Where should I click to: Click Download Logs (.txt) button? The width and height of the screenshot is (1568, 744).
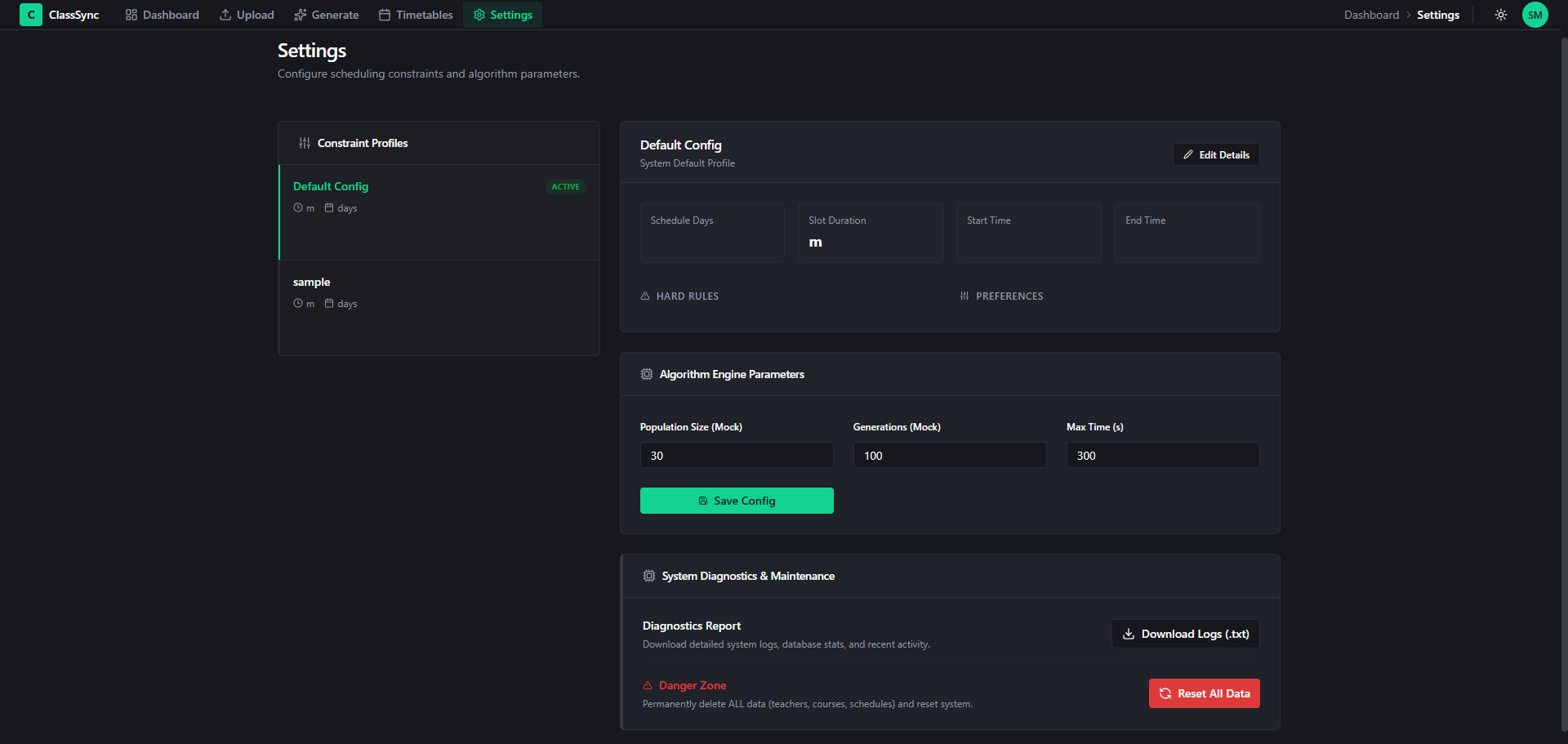[x=1186, y=634]
